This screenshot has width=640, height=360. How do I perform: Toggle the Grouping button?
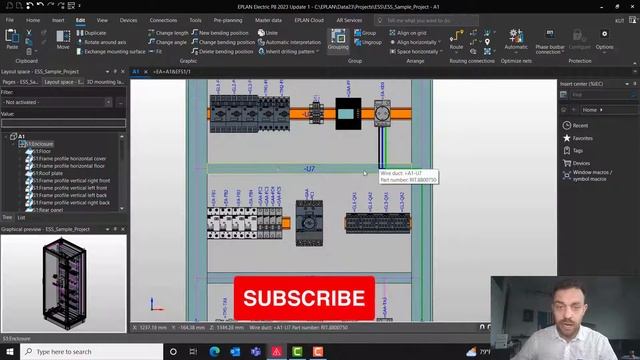coord(338,40)
